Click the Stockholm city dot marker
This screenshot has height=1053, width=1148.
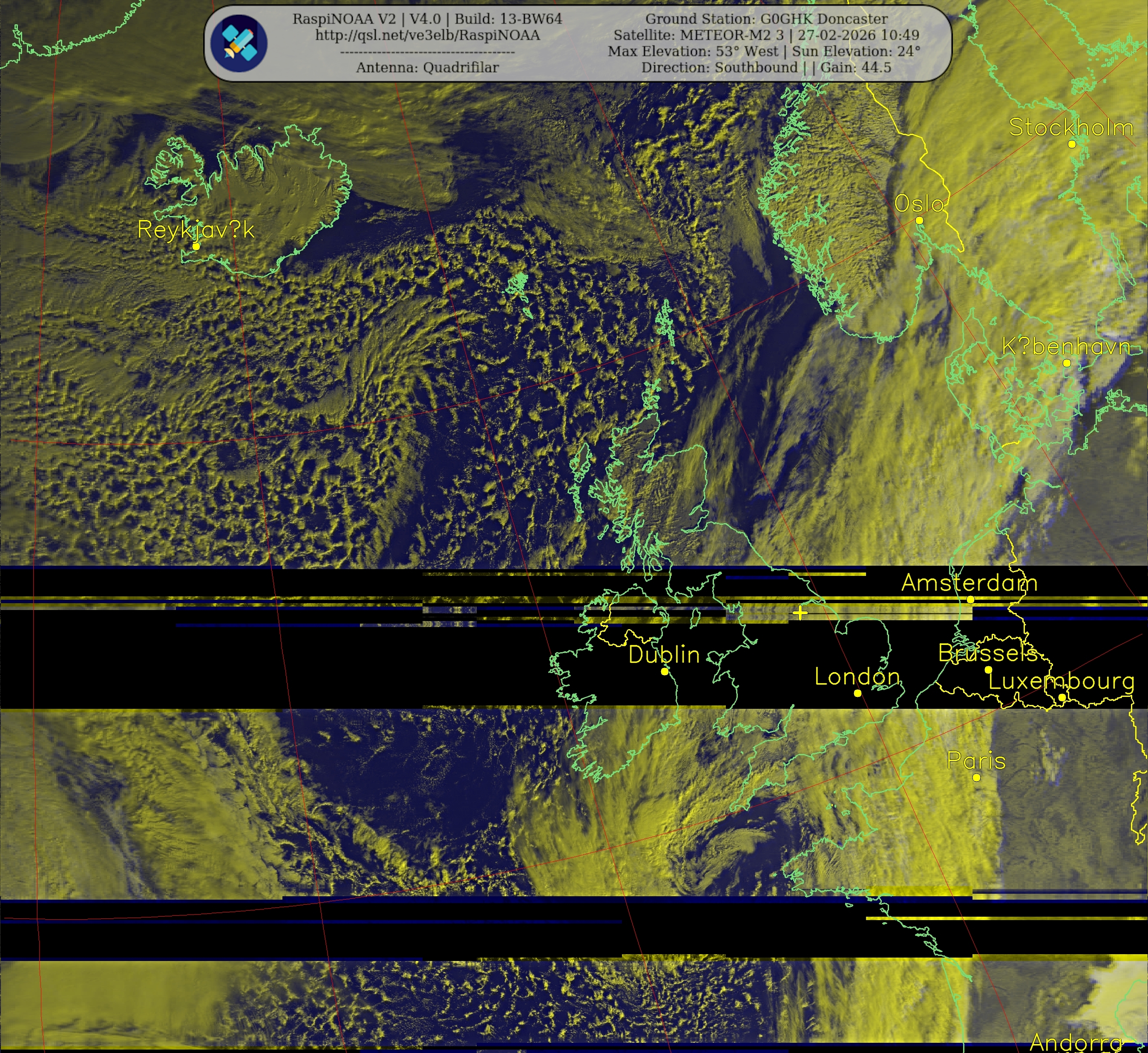pyautogui.click(x=1072, y=144)
